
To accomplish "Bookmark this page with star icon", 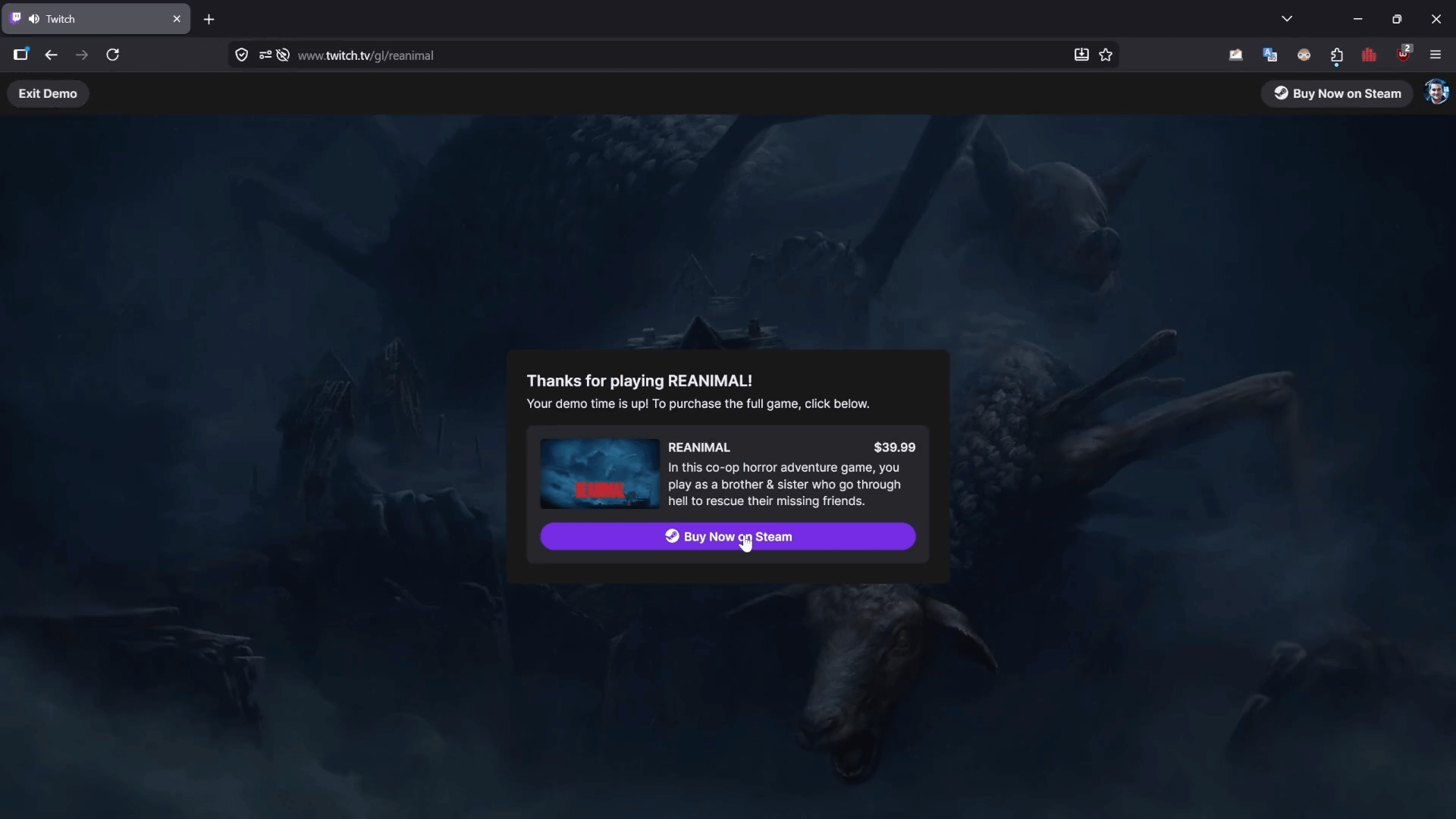I will 1106,55.
